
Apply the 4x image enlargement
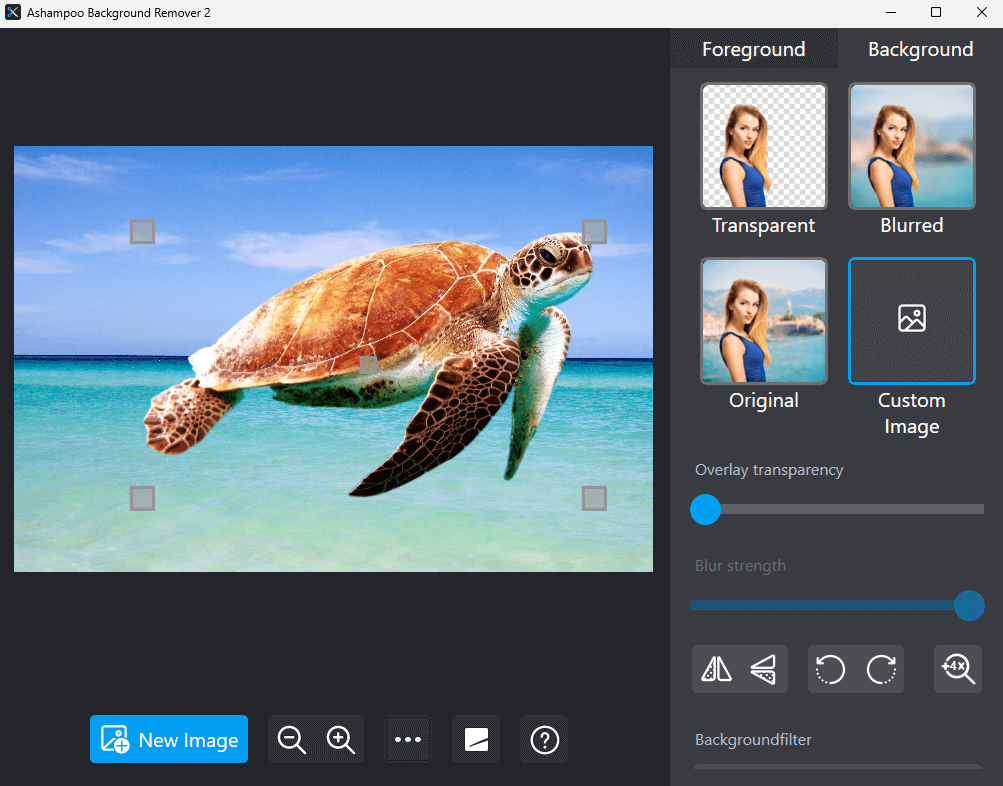957,668
